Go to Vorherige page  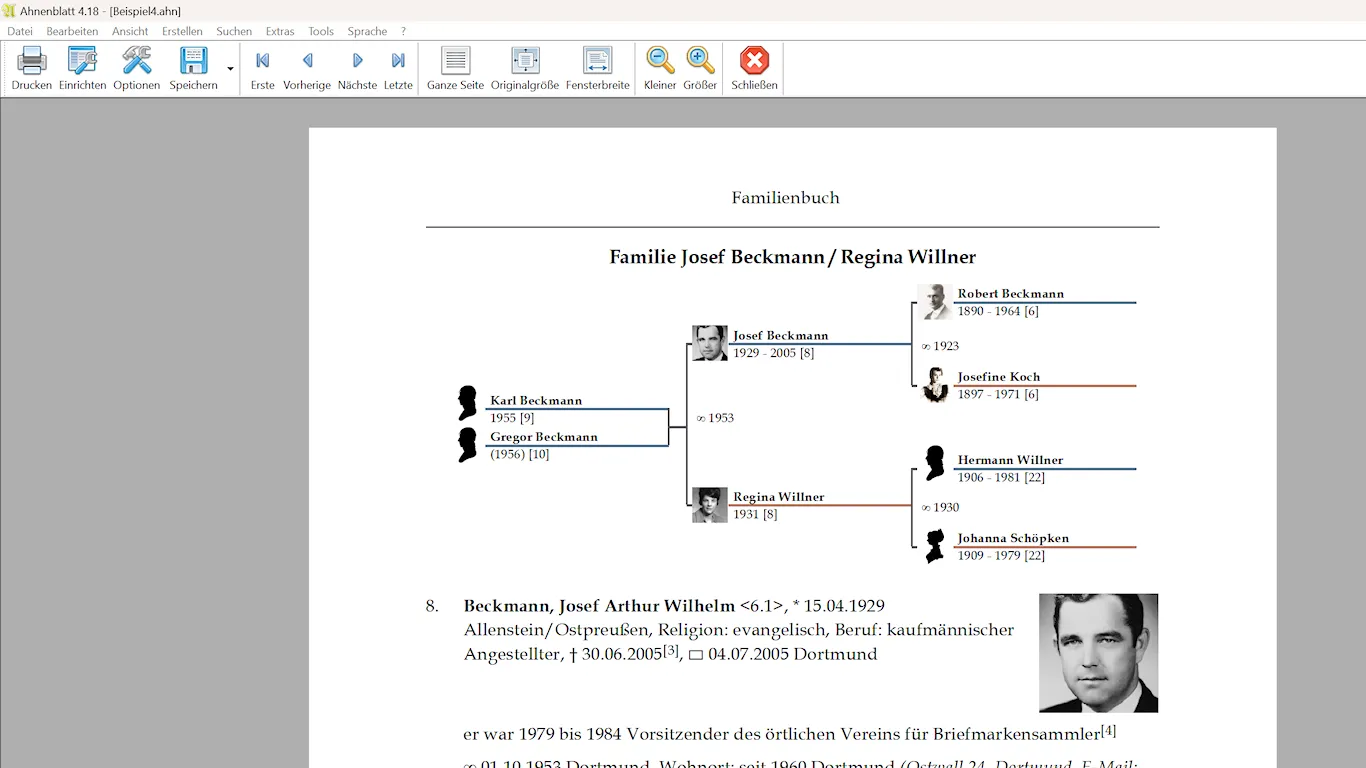coord(307,69)
